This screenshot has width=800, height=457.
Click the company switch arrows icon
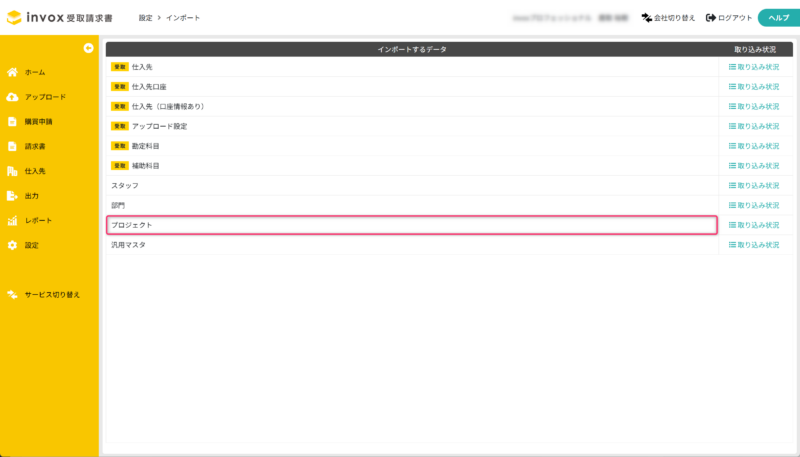(646, 18)
